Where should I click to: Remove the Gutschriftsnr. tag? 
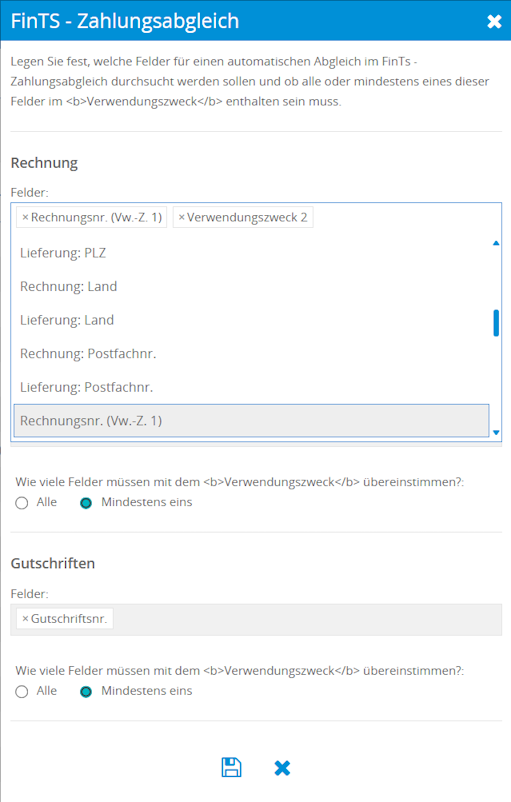click(25, 619)
